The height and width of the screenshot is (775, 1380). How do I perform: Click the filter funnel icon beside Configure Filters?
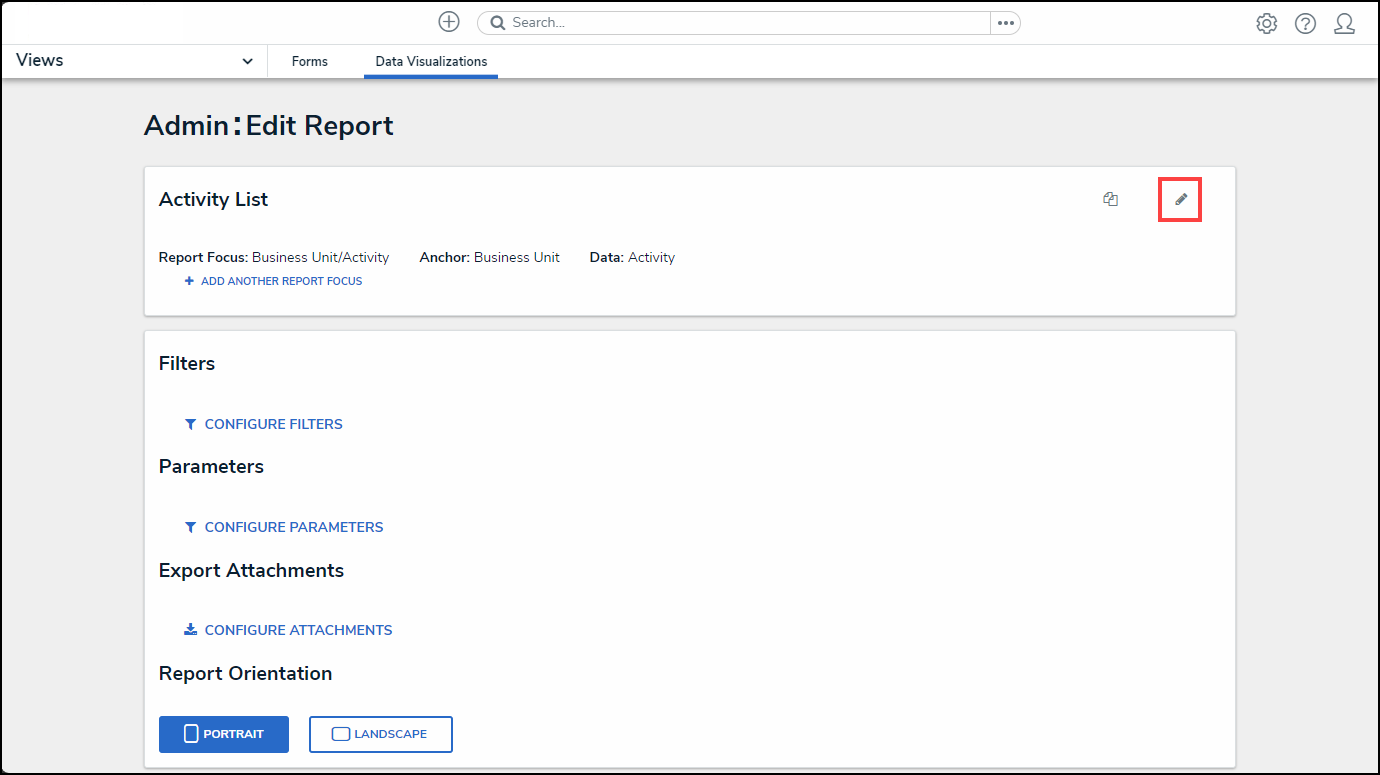190,424
